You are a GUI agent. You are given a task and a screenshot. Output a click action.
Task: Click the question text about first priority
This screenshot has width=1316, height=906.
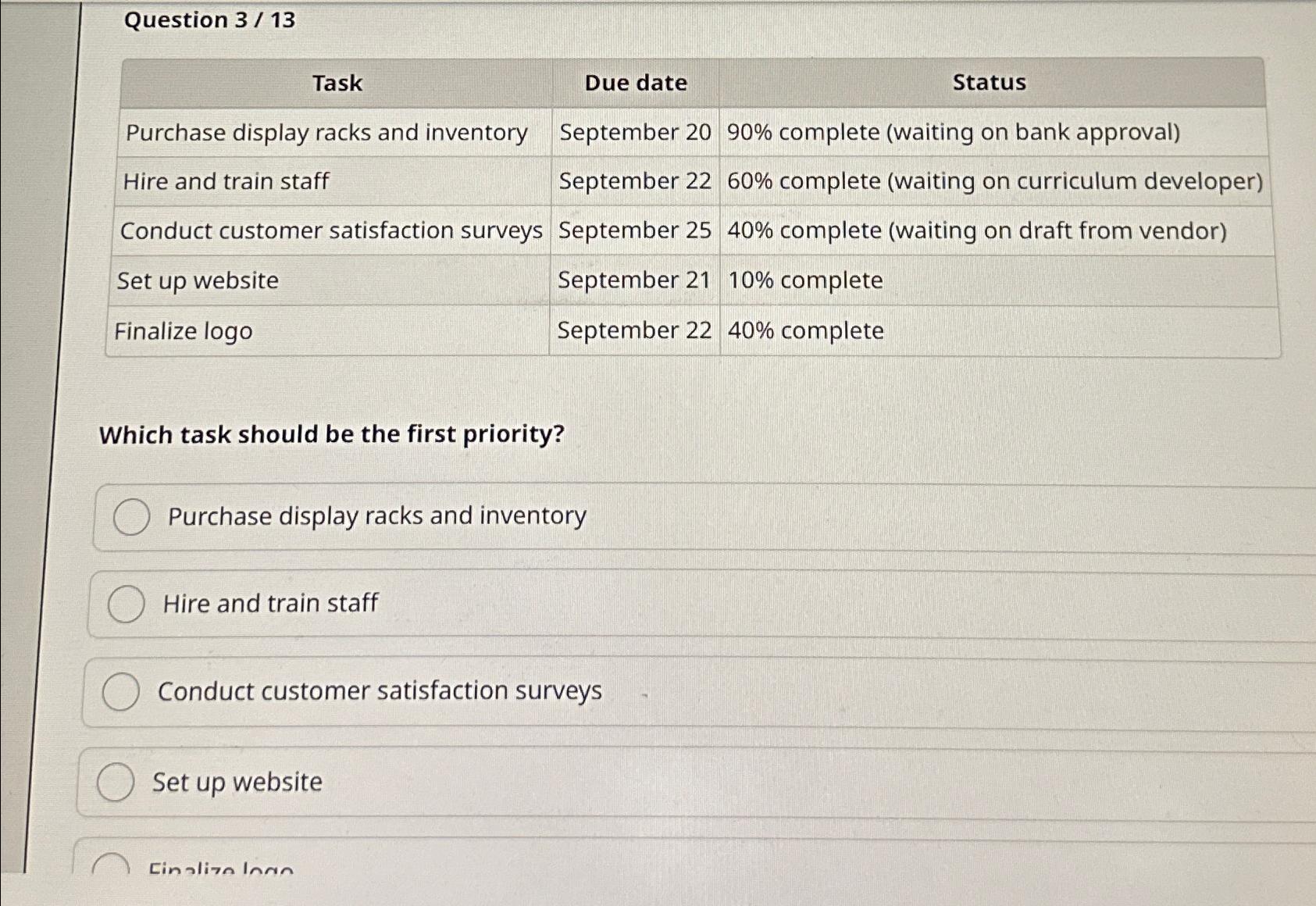click(x=332, y=434)
